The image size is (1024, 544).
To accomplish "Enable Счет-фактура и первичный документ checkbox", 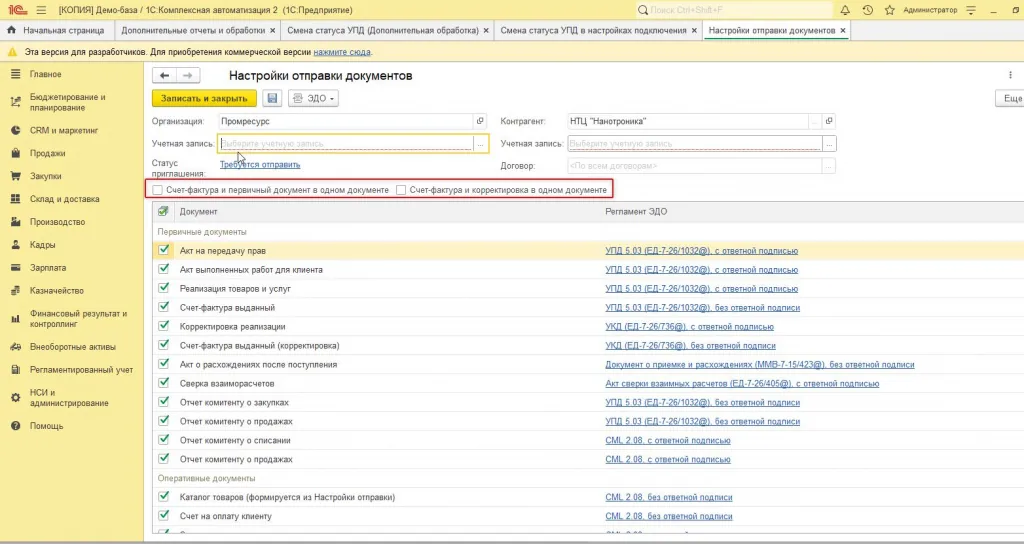I will click(x=157, y=190).
